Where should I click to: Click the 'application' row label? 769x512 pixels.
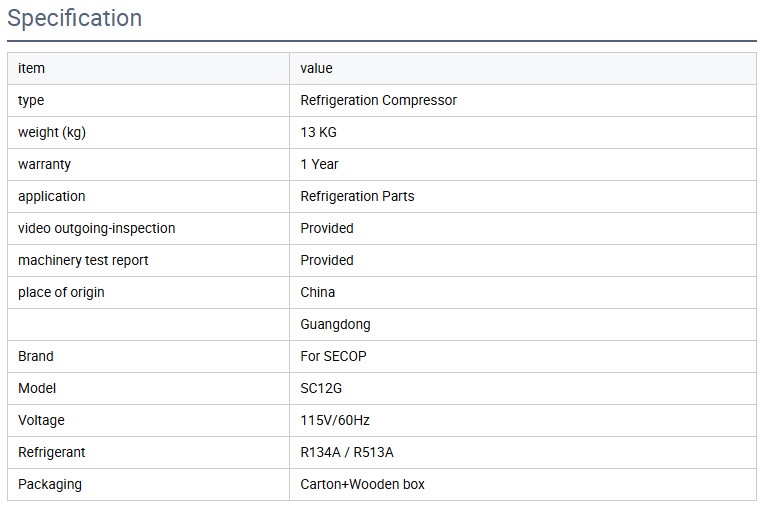pyautogui.click(x=52, y=196)
